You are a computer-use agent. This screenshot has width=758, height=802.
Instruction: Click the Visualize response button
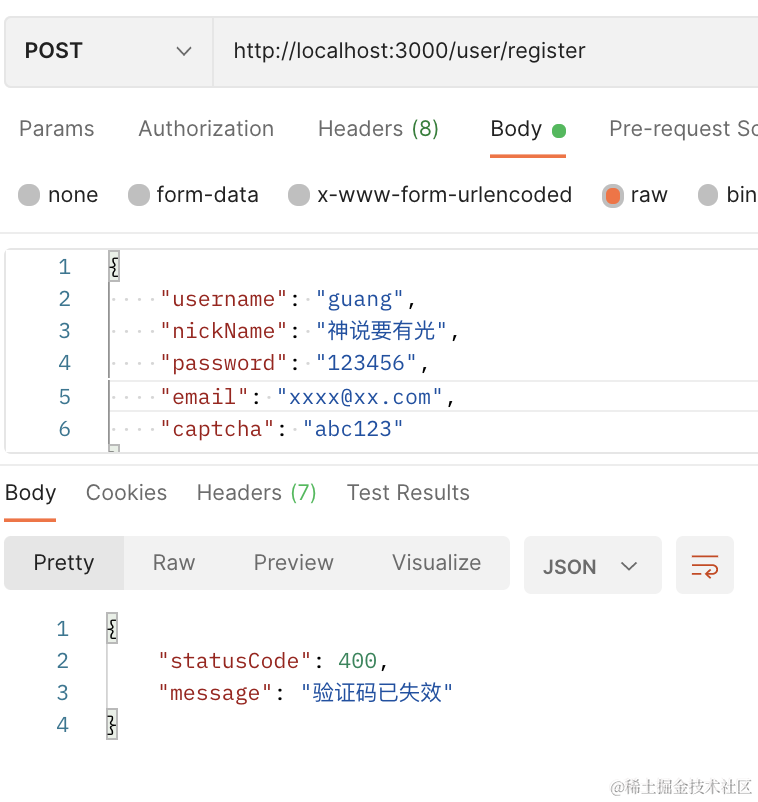click(436, 563)
